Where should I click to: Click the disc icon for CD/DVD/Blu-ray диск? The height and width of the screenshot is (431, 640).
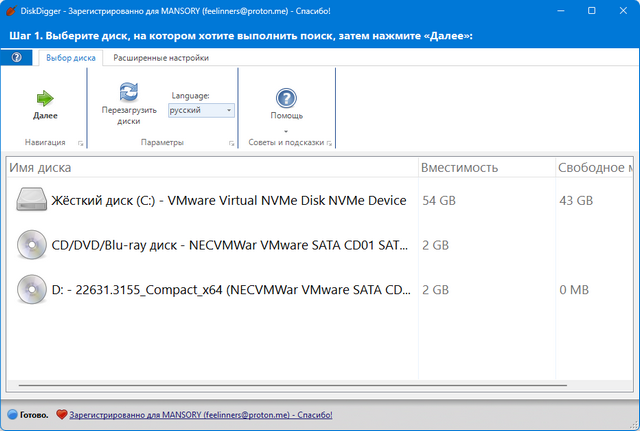31,245
